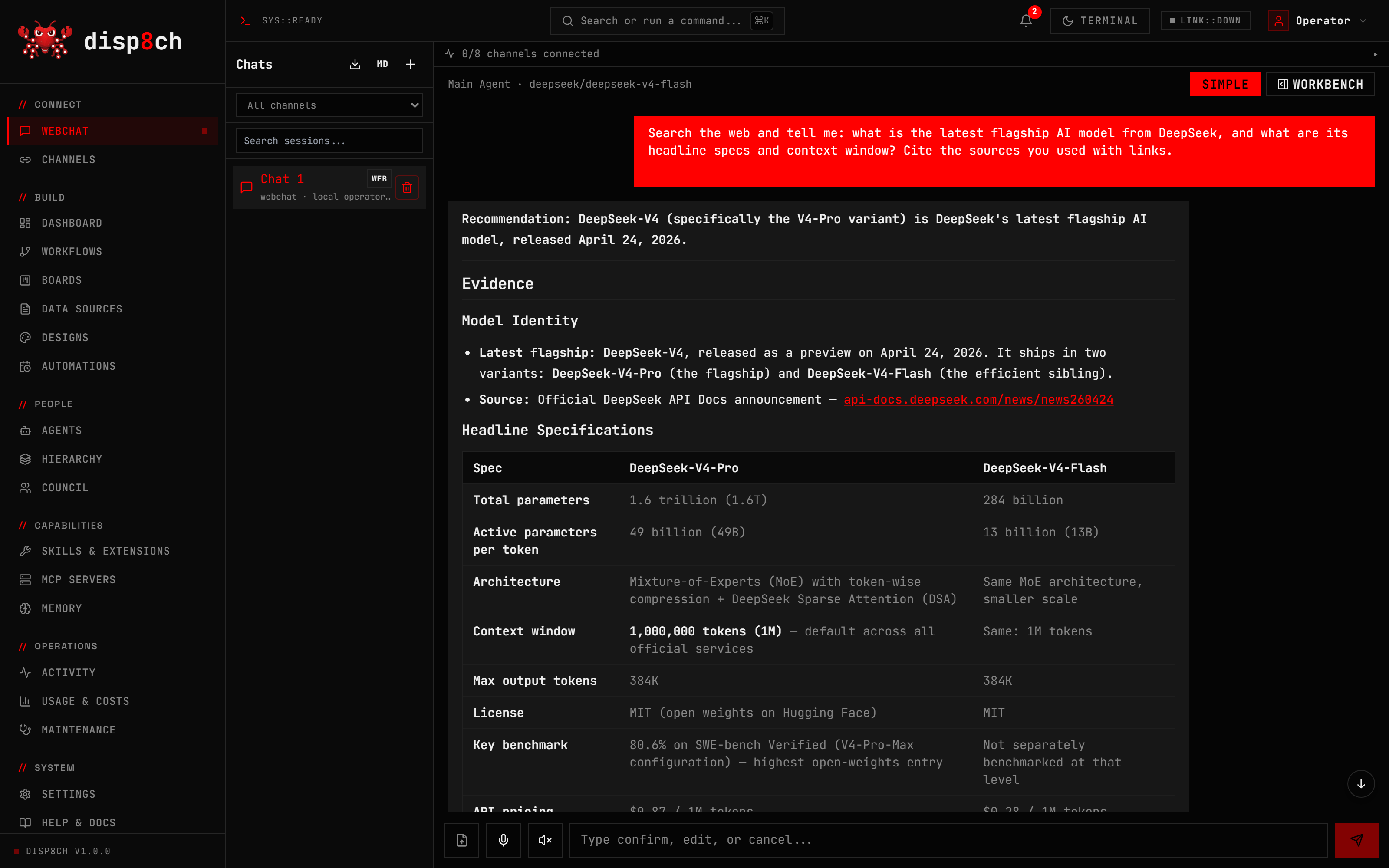Open BOARDS section
This screenshot has height=868, width=1389.
click(112, 280)
